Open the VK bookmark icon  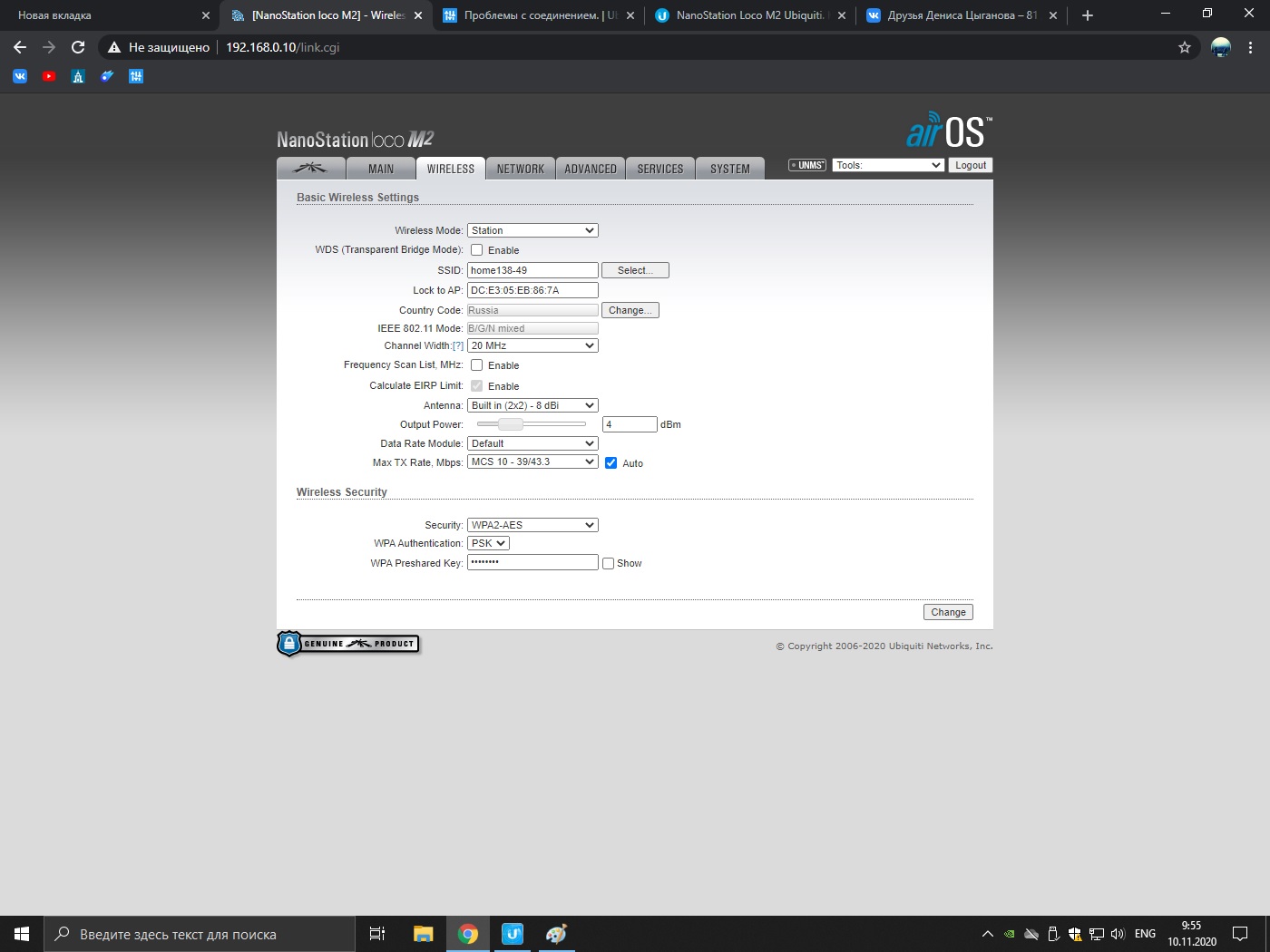click(x=20, y=76)
